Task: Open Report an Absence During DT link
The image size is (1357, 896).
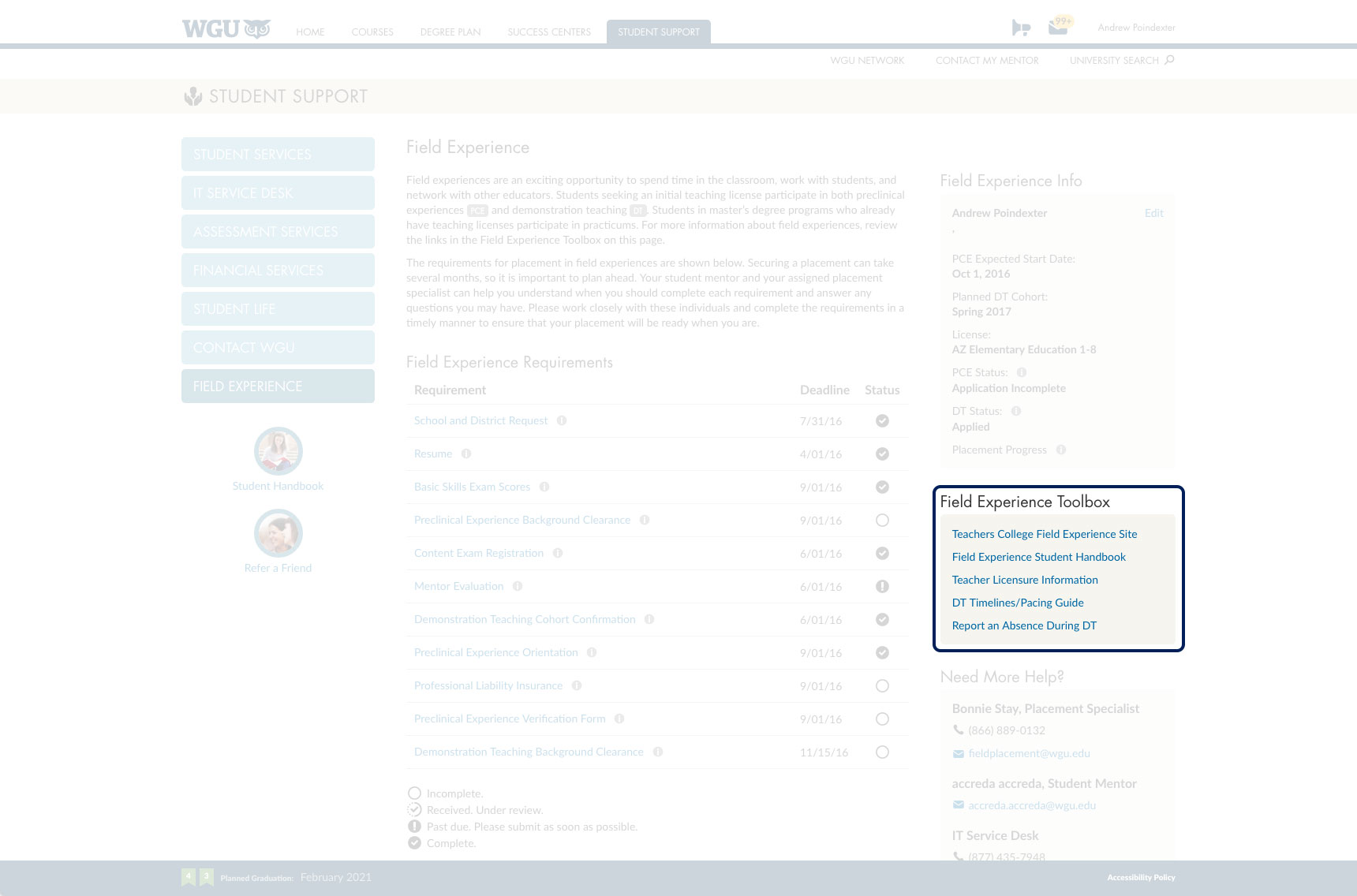Action: (x=1024, y=625)
